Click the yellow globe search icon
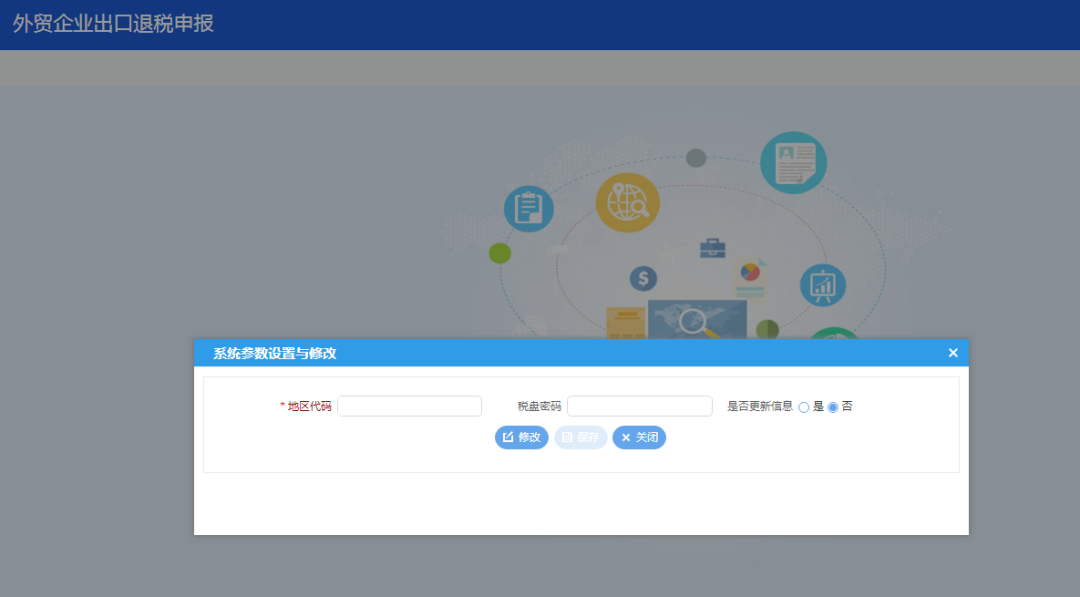The width and height of the screenshot is (1080, 597). click(x=627, y=202)
